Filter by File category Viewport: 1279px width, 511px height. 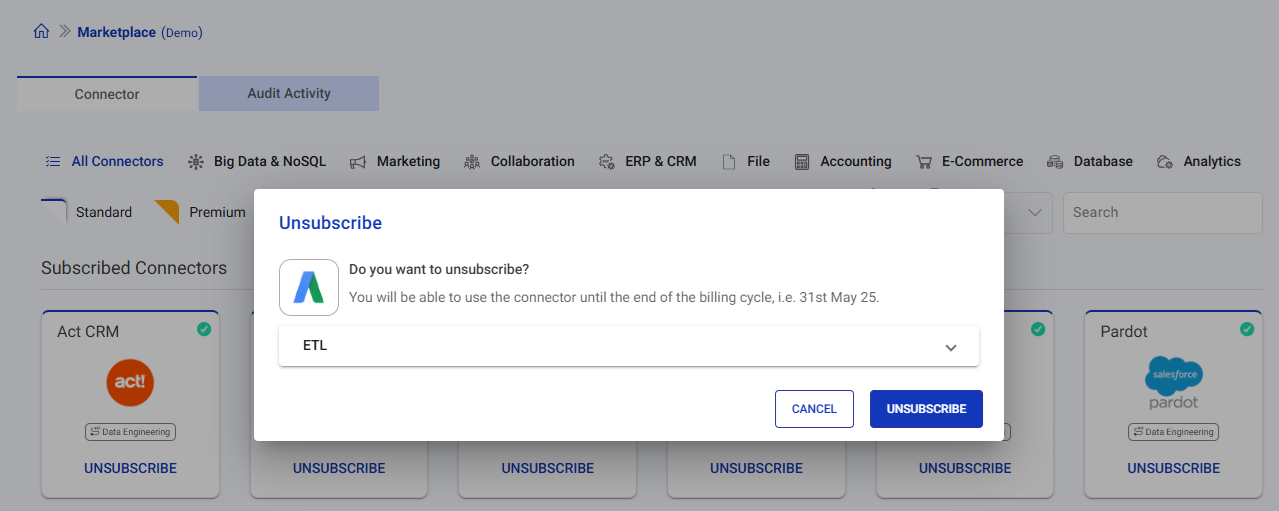(x=758, y=161)
